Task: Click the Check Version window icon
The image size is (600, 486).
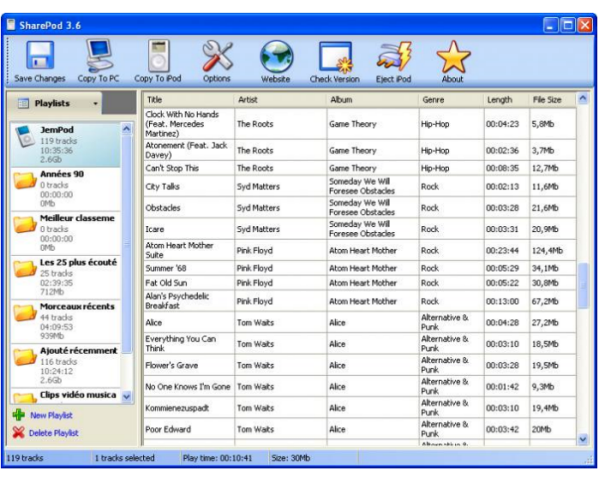Action: click(x=335, y=57)
